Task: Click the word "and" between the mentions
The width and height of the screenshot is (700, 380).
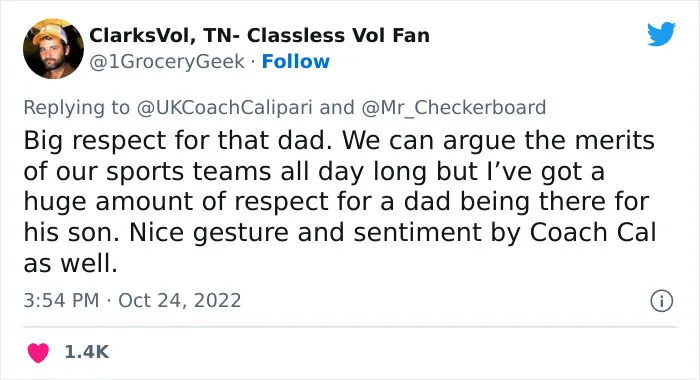Action: point(337,107)
